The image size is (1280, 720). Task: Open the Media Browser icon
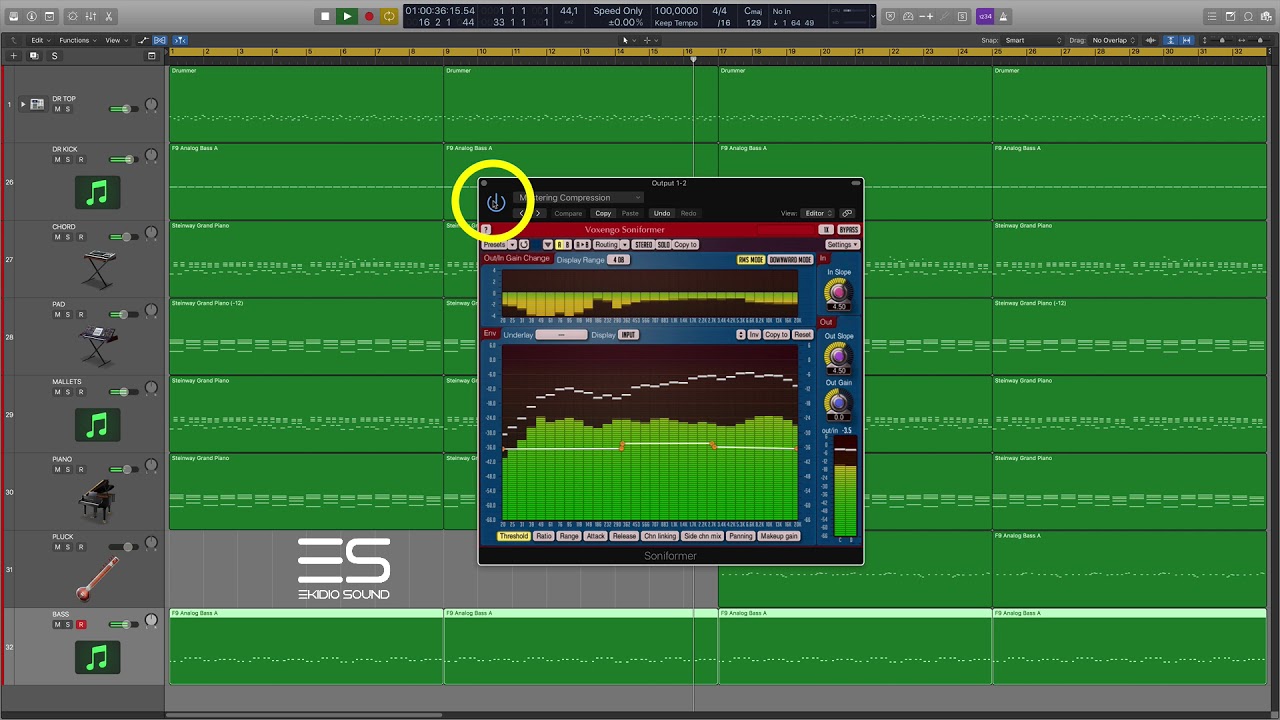tap(1266, 16)
